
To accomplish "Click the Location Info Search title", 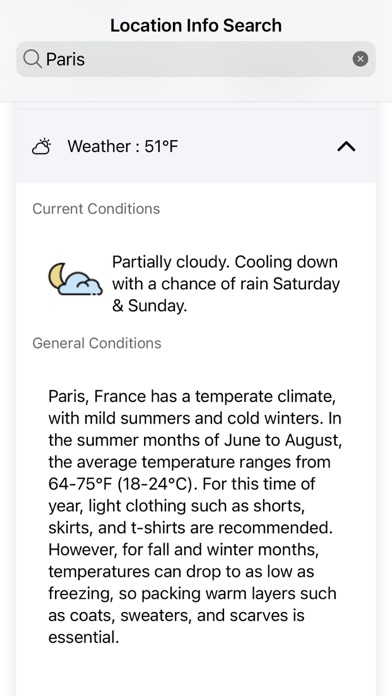I will point(196,25).
